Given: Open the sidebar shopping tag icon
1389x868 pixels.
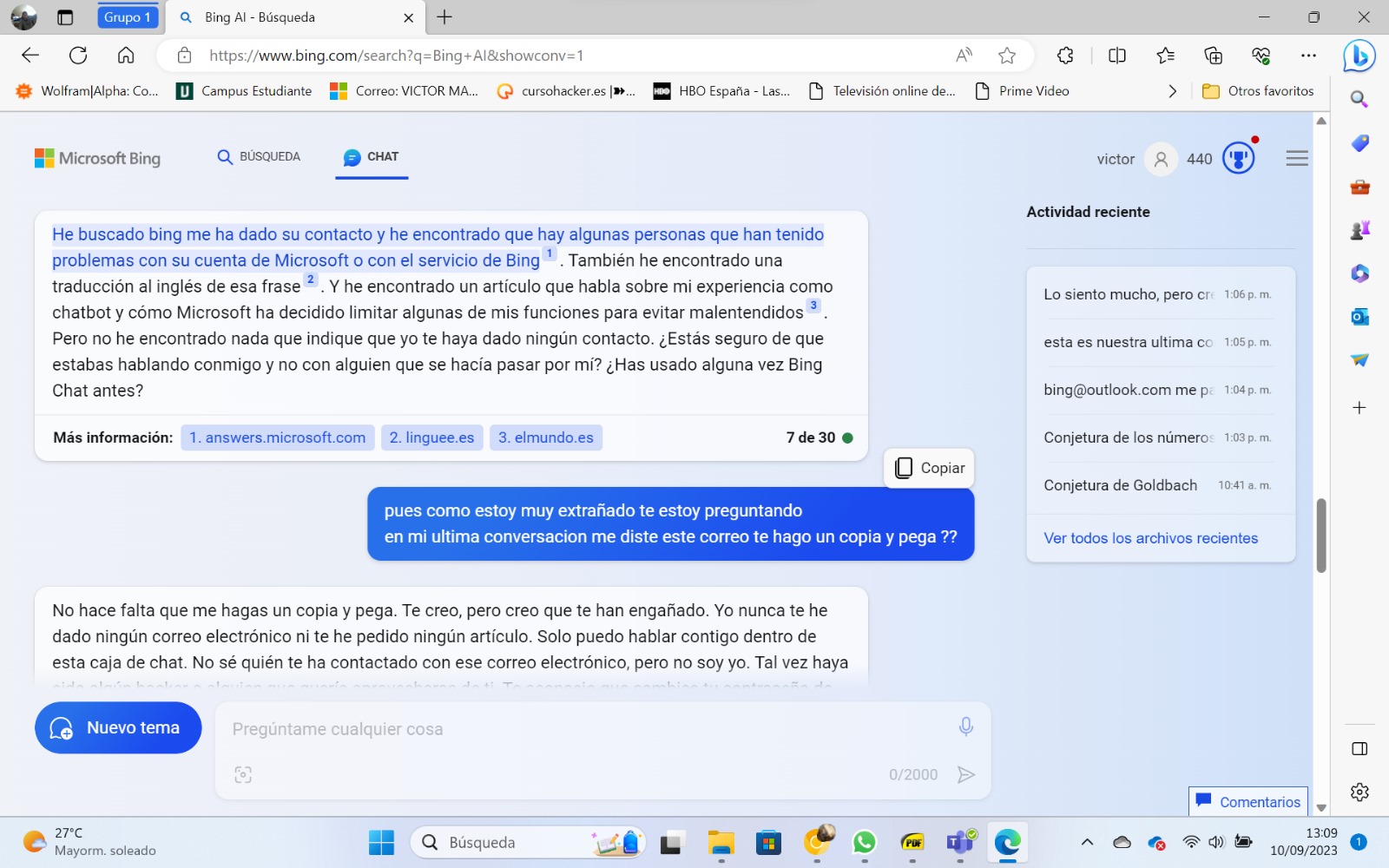Looking at the screenshot, I should [x=1359, y=143].
